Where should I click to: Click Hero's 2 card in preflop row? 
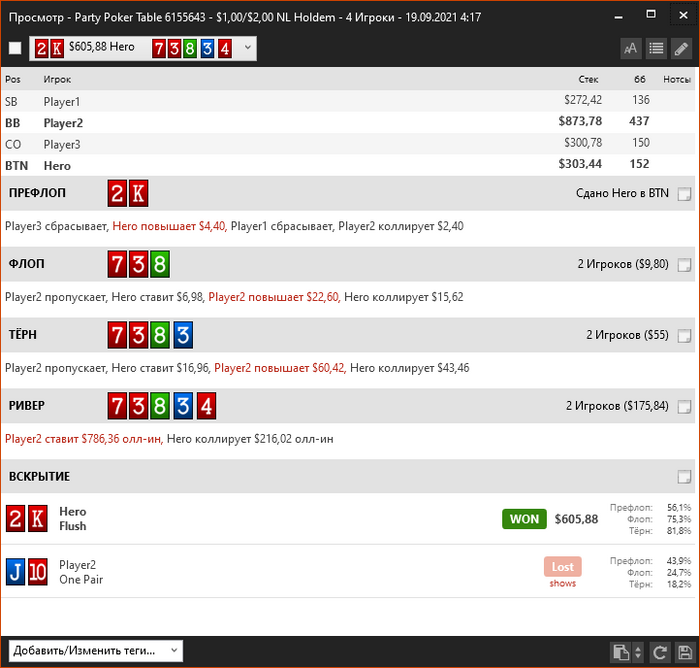[117, 193]
